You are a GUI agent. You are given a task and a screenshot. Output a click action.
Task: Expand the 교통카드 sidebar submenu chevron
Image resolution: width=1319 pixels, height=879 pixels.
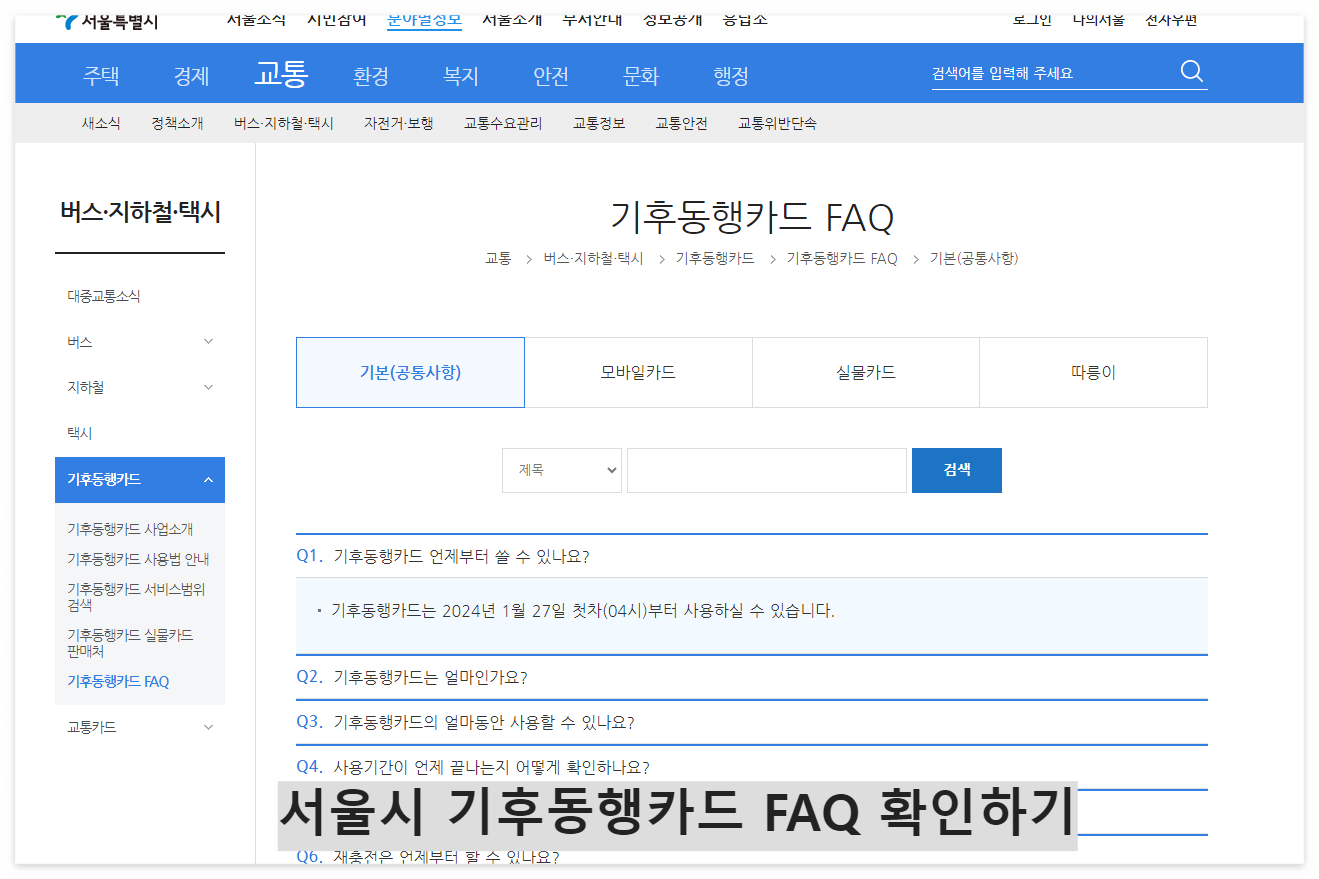(208, 727)
